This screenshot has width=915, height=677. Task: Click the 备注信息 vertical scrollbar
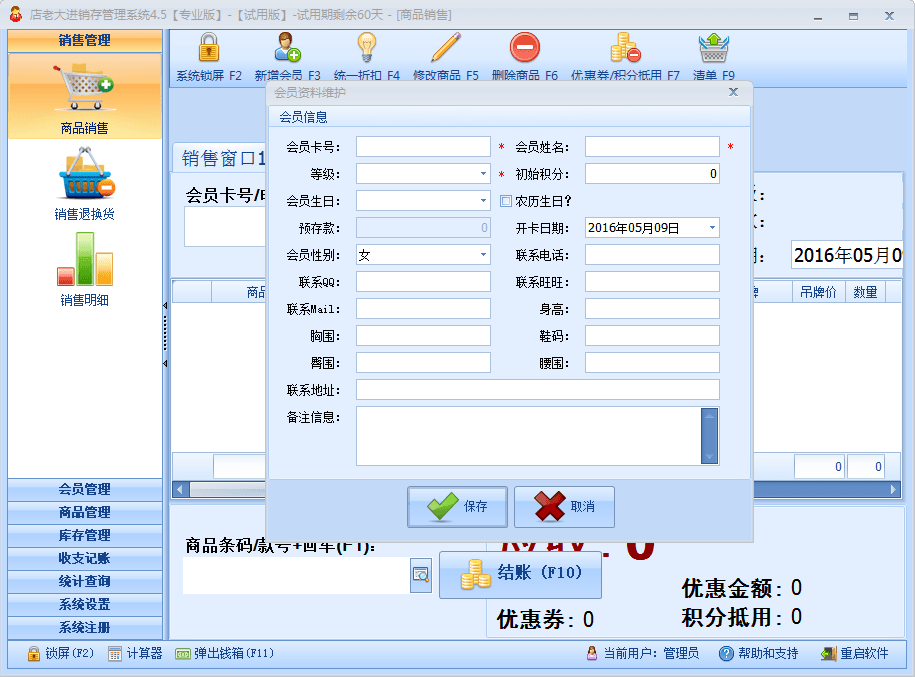709,435
